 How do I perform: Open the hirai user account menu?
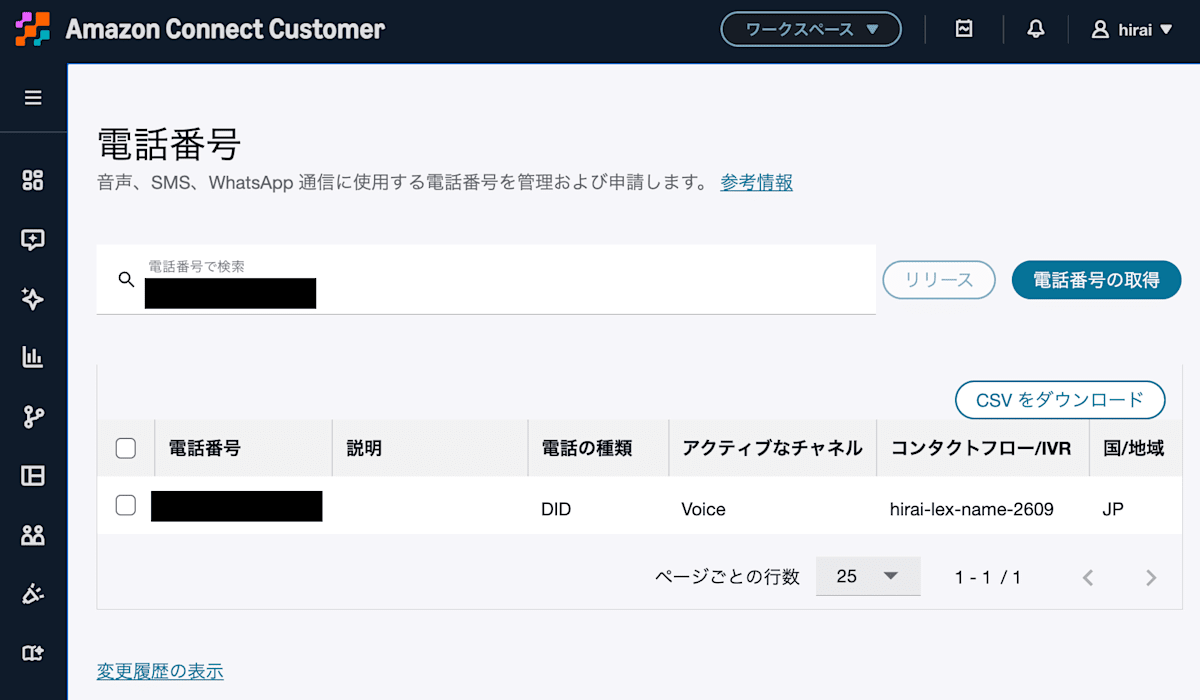(x=1132, y=30)
